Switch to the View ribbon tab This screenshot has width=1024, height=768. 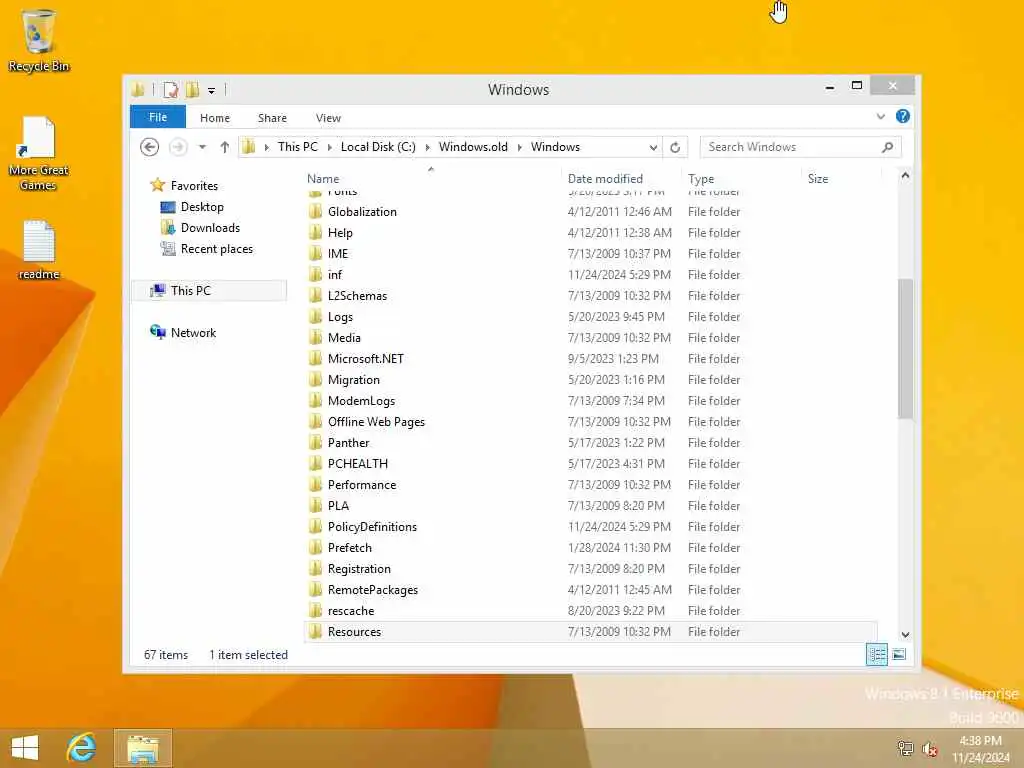point(328,118)
